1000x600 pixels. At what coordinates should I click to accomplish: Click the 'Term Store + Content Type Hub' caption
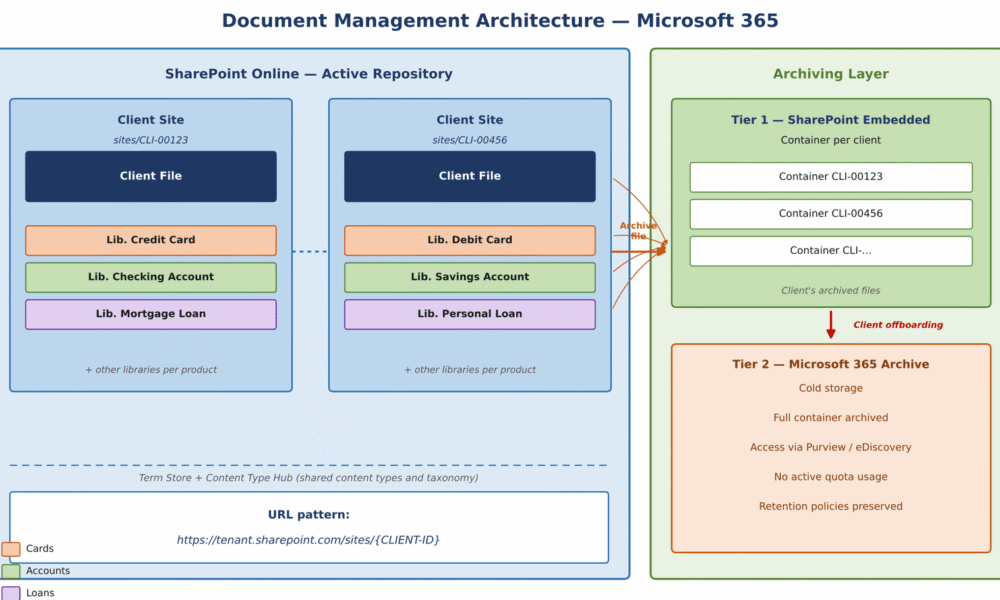(309, 478)
